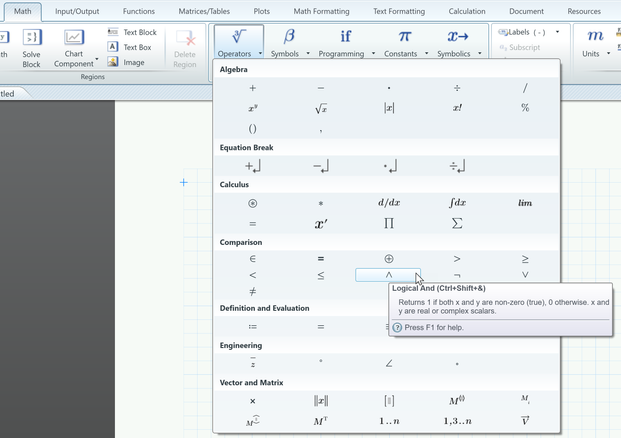Screen dimensions: 621x438
Task: Insert the summation operator
Action: [457, 223]
